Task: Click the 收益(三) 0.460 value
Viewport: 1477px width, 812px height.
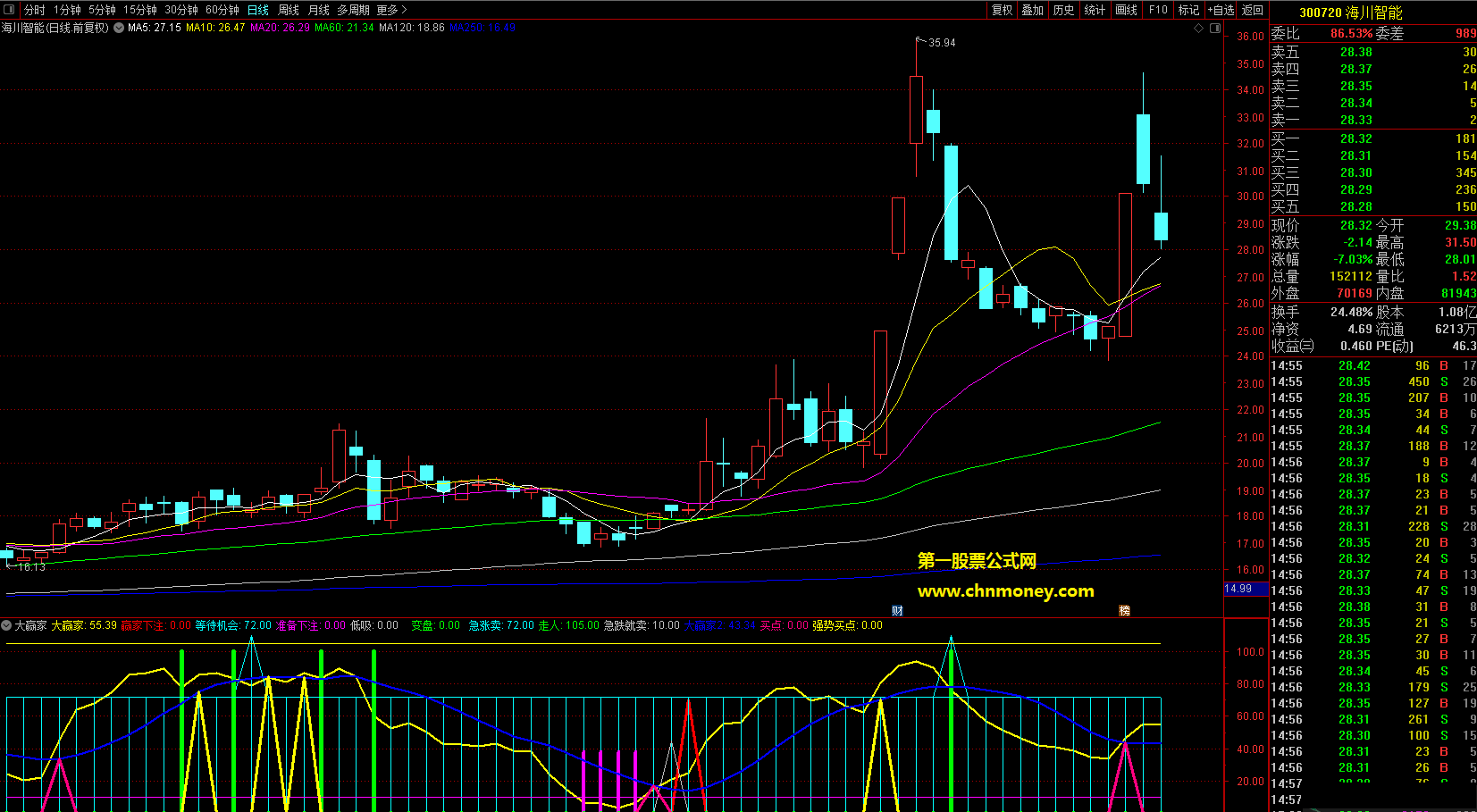Action: pyautogui.click(x=1356, y=346)
